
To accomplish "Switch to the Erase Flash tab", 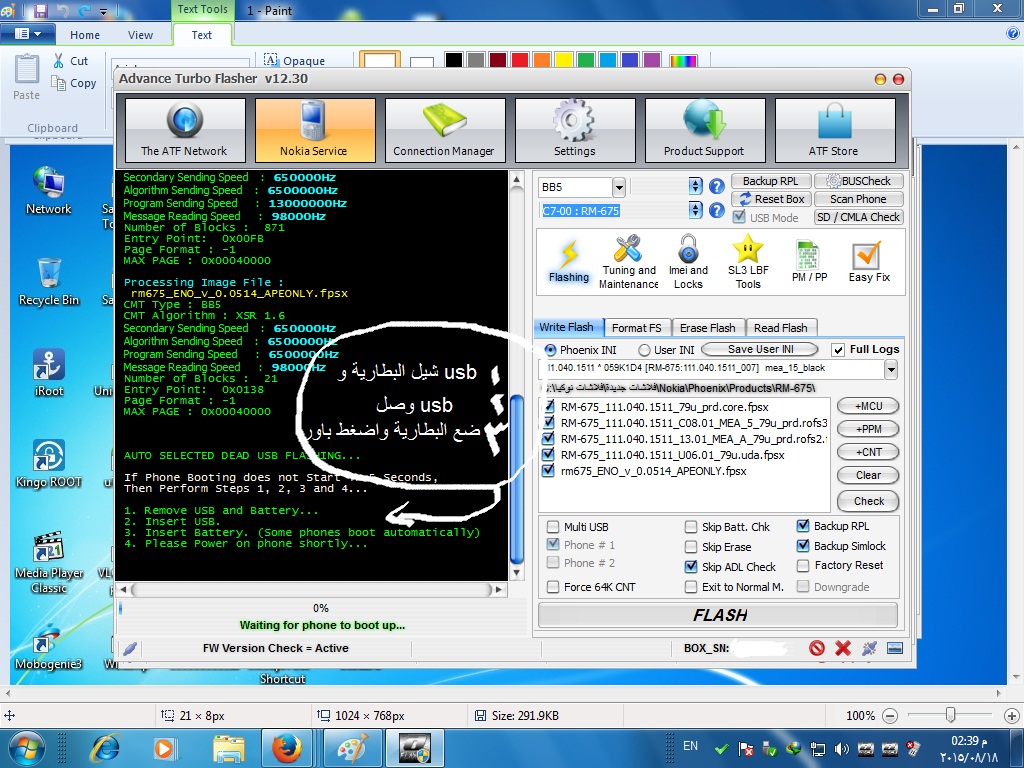I will coord(707,328).
